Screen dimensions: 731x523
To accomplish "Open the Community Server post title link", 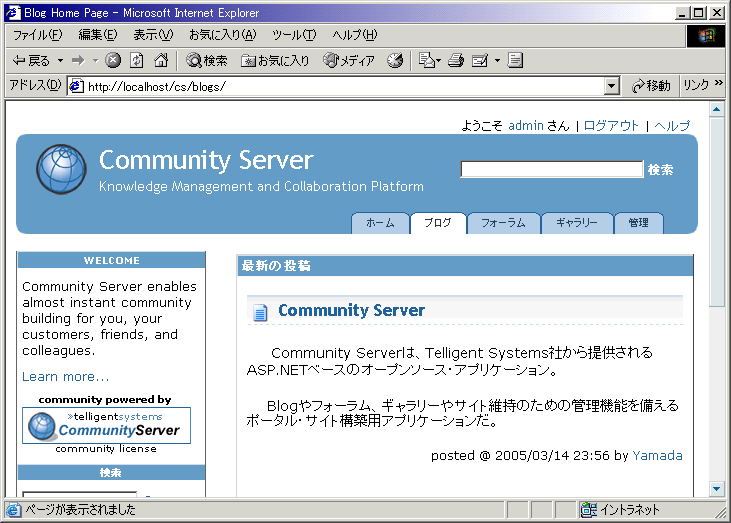I will 351,310.
